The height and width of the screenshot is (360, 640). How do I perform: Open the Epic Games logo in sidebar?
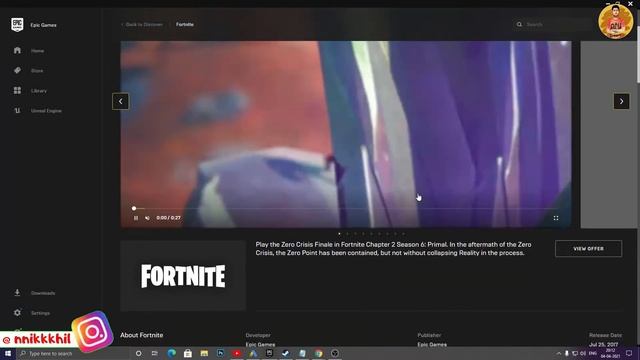(x=17, y=24)
